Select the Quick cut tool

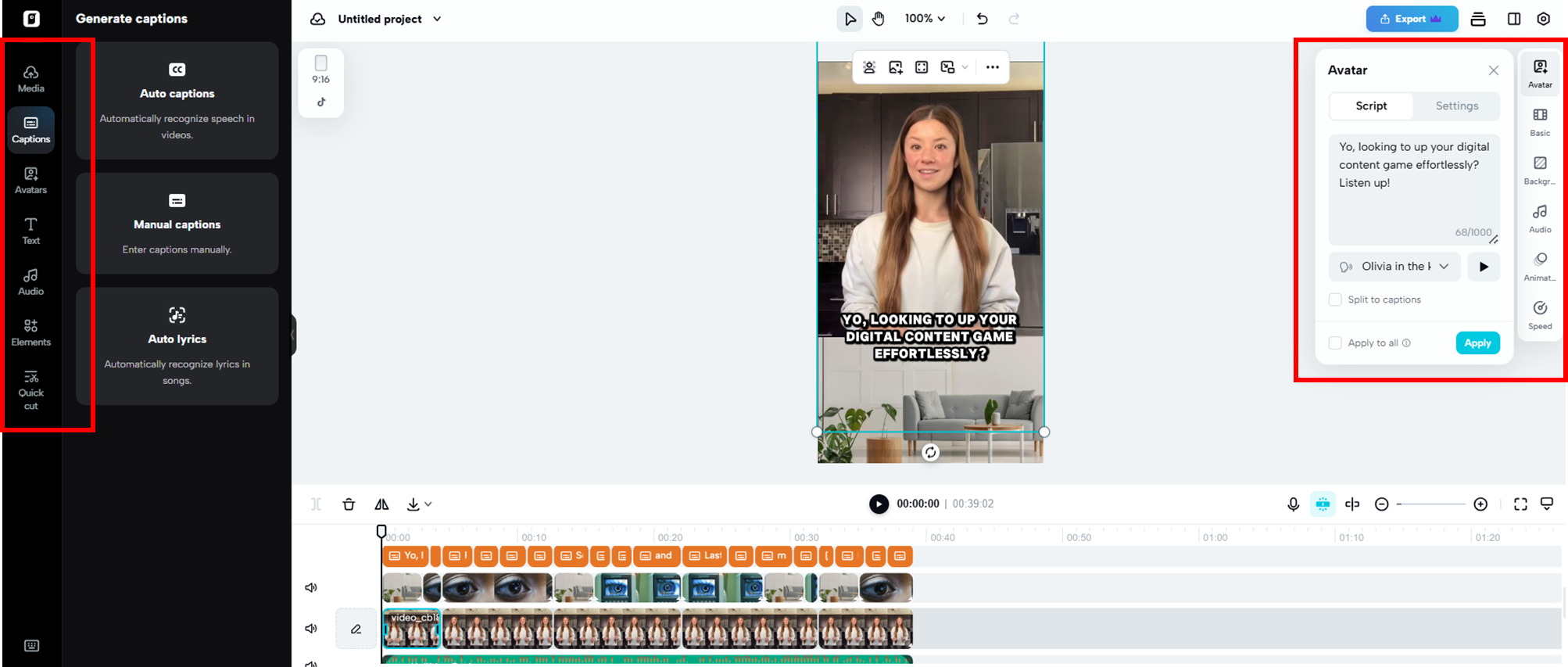[30, 389]
